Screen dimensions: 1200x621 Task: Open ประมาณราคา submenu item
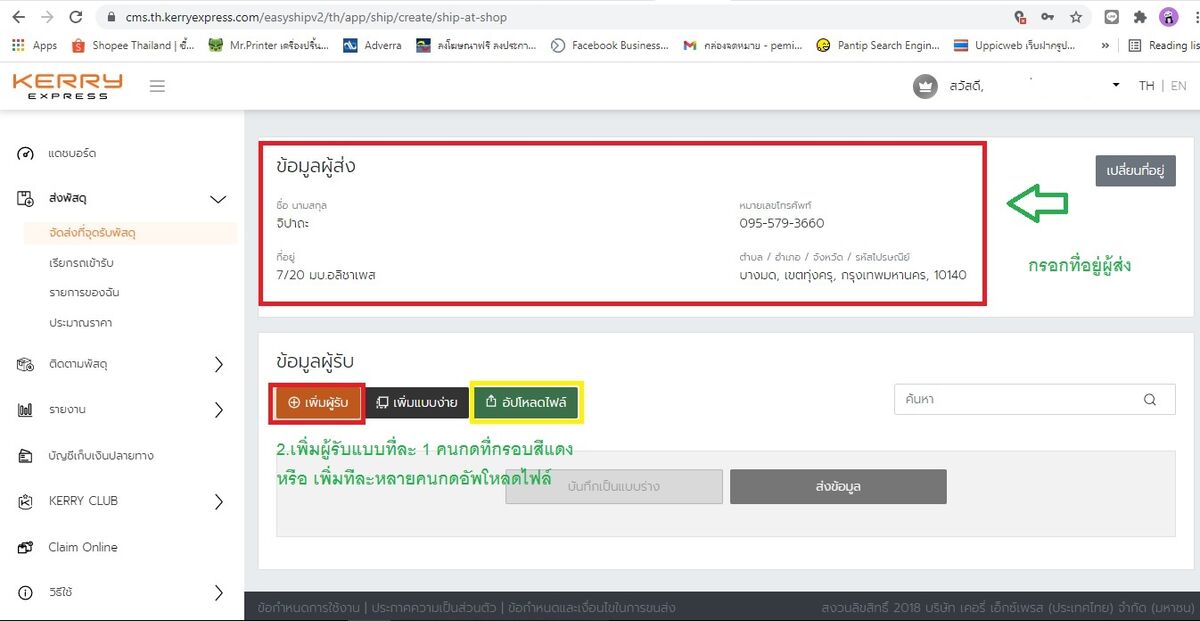pos(80,323)
